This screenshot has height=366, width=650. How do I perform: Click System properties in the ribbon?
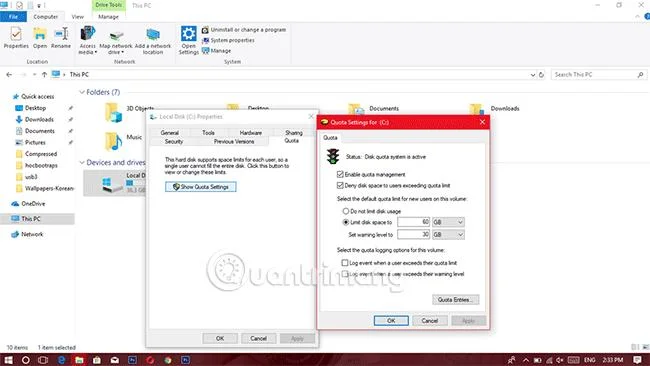[228, 40]
